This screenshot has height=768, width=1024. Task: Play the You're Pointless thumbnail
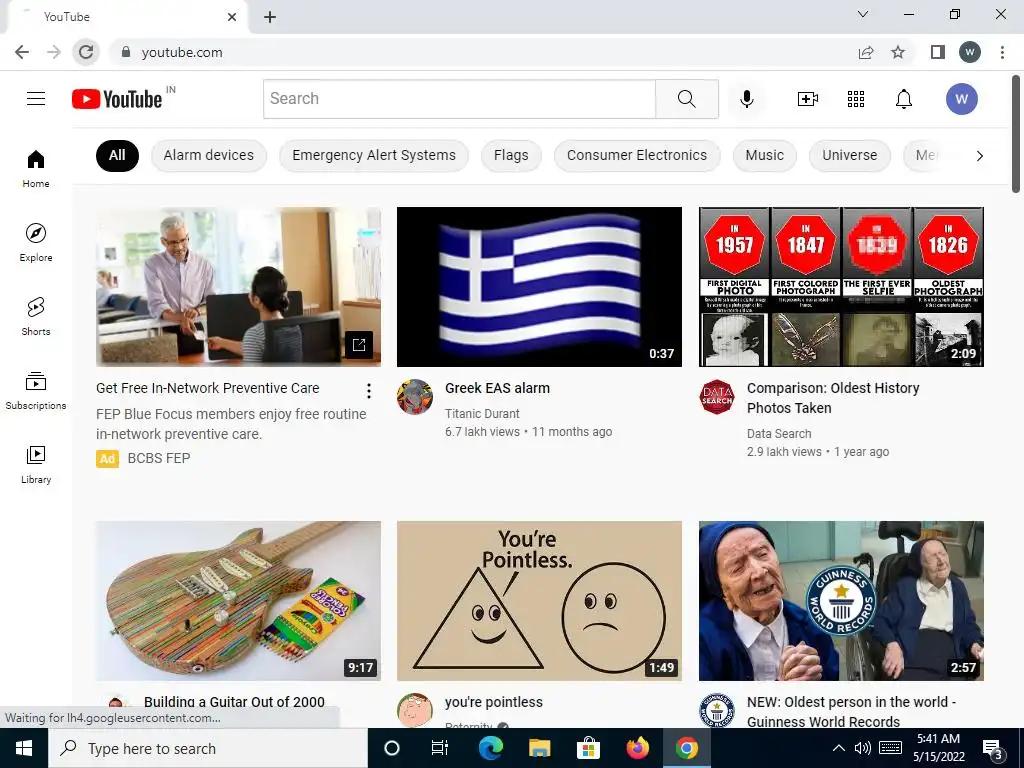[x=539, y=601]
